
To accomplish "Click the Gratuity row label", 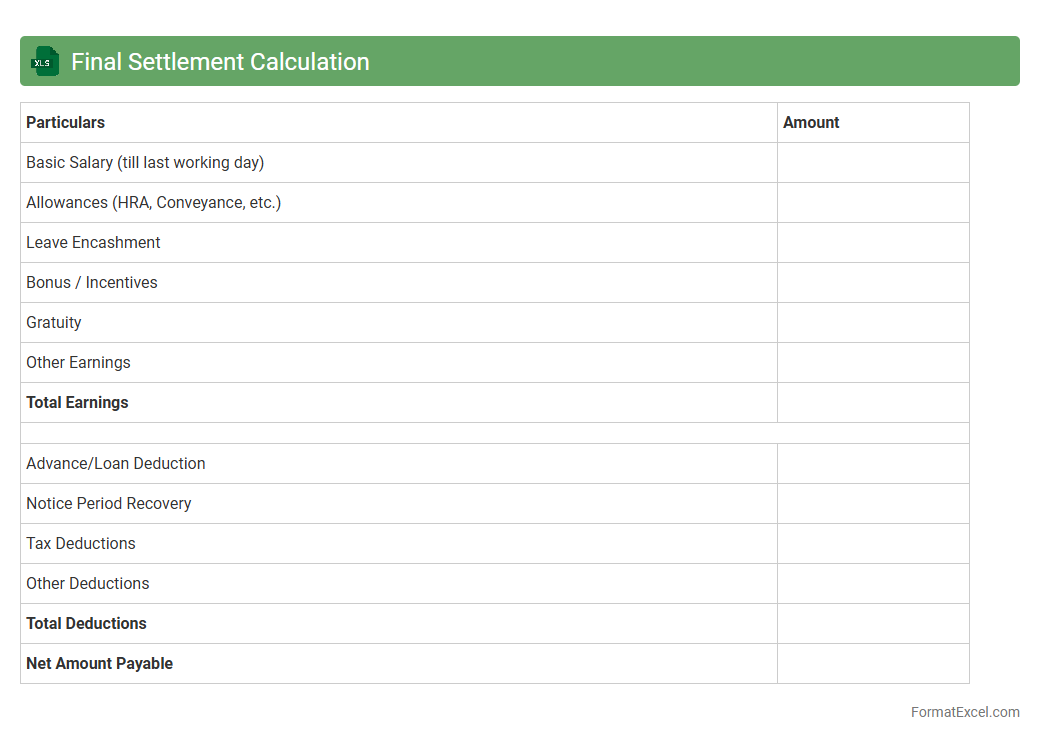I will coord(54,323).
